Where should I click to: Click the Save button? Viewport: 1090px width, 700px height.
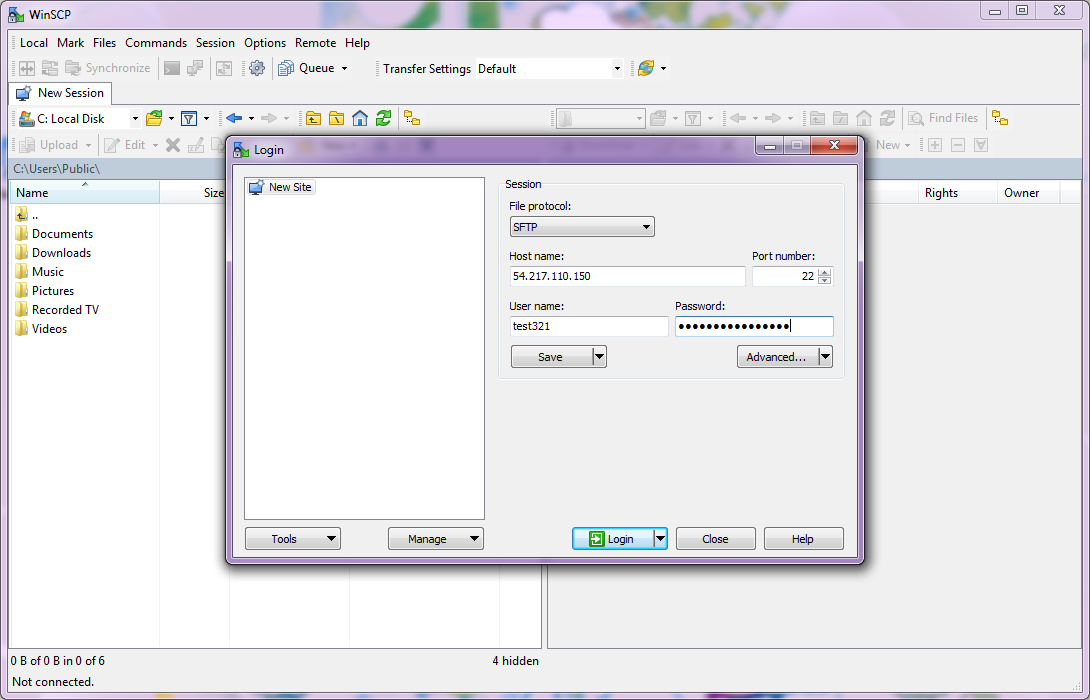[x=551, y=357]
